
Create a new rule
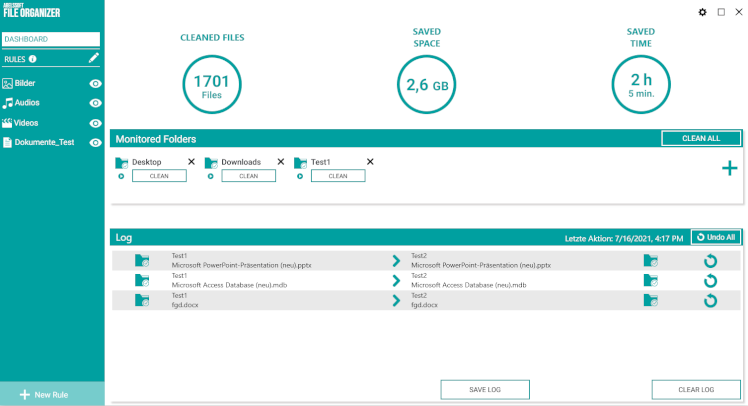pos(43,395)
